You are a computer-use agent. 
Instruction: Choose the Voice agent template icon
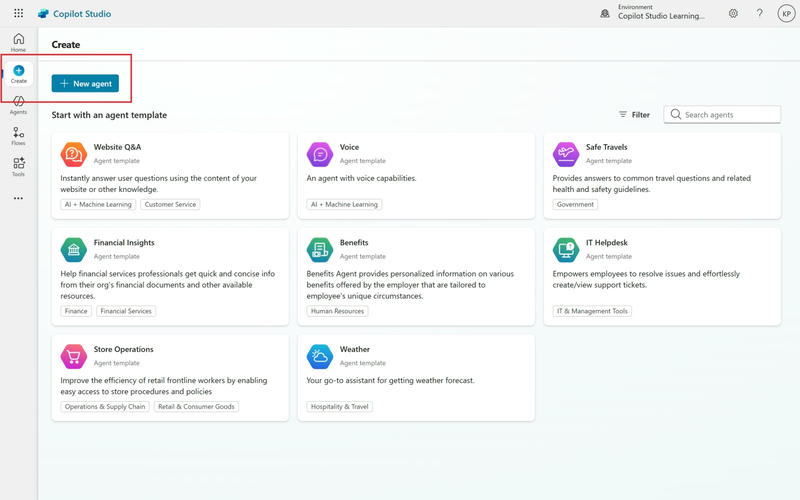[319, 153]
